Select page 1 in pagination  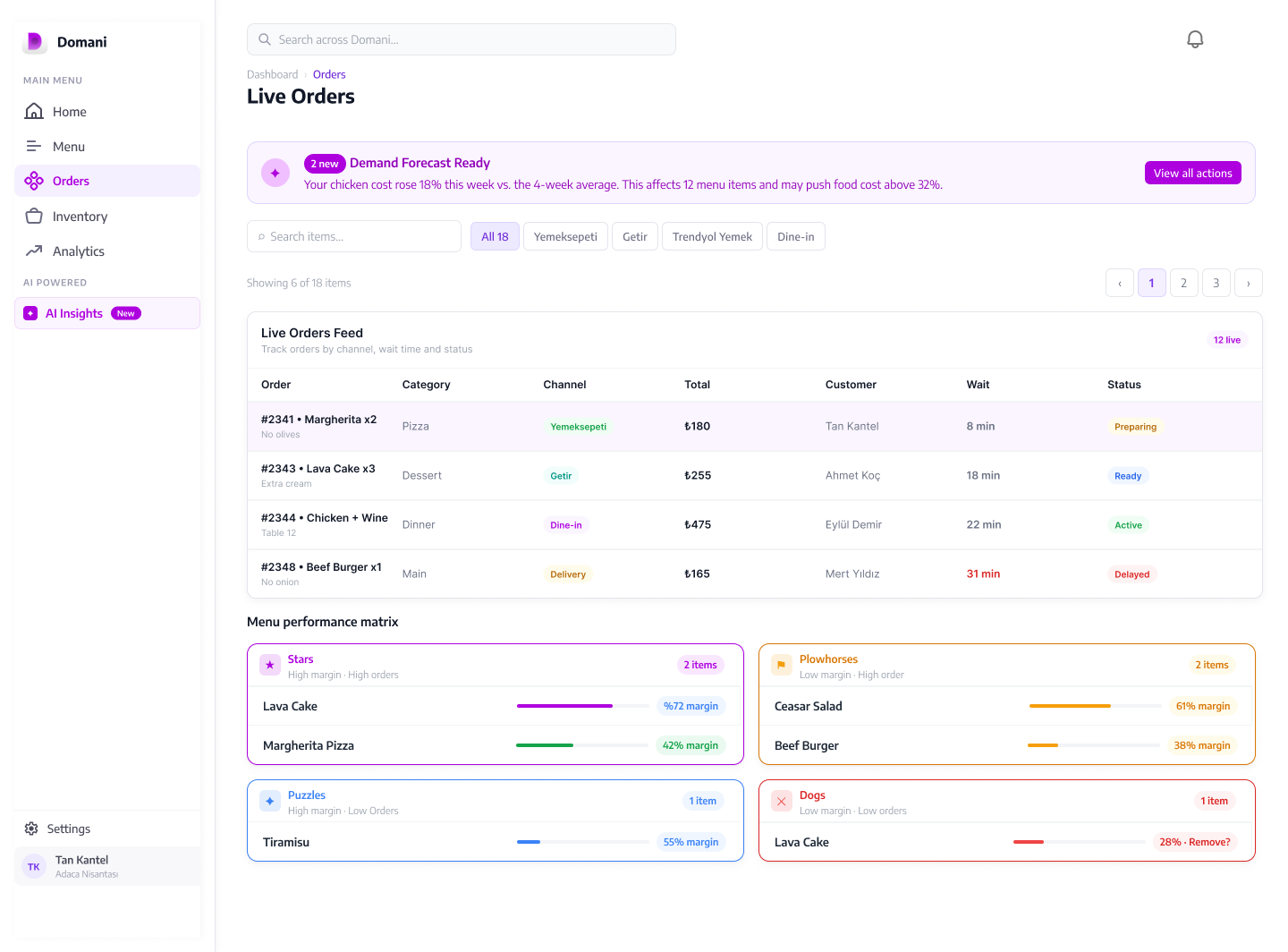[x=1152, y=283]
